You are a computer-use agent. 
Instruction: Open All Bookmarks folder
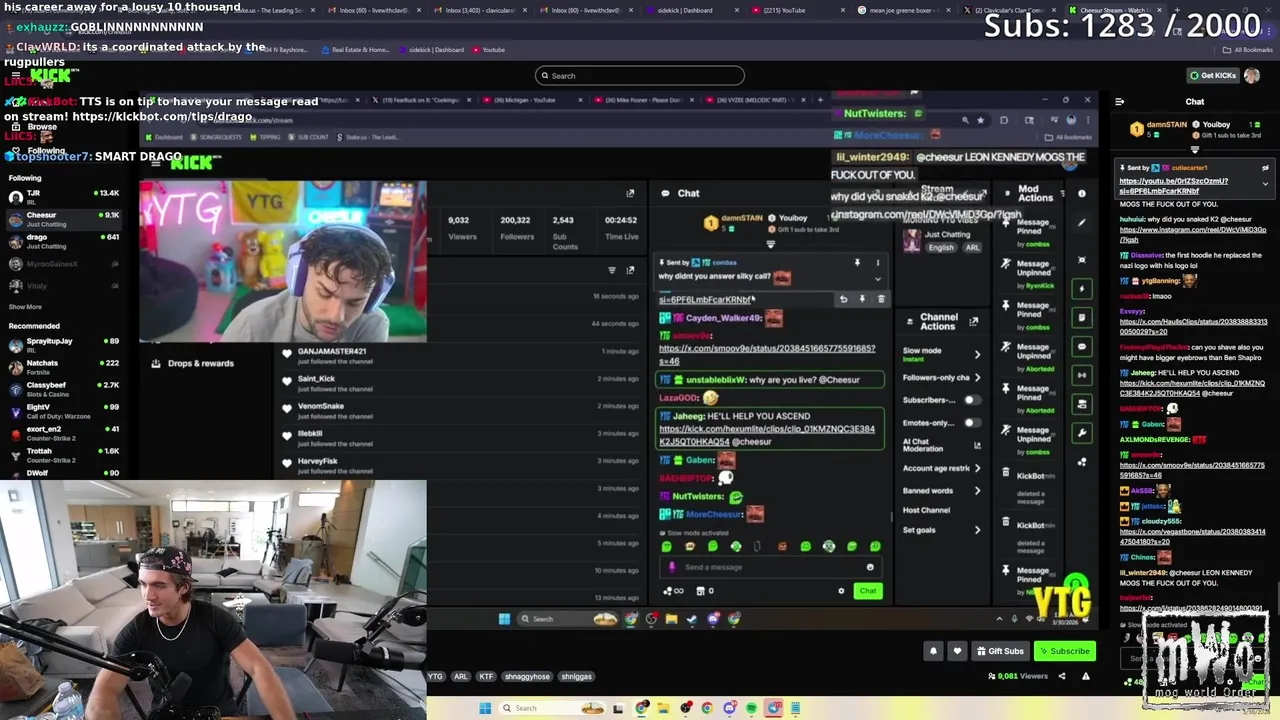coord(1248,49)
